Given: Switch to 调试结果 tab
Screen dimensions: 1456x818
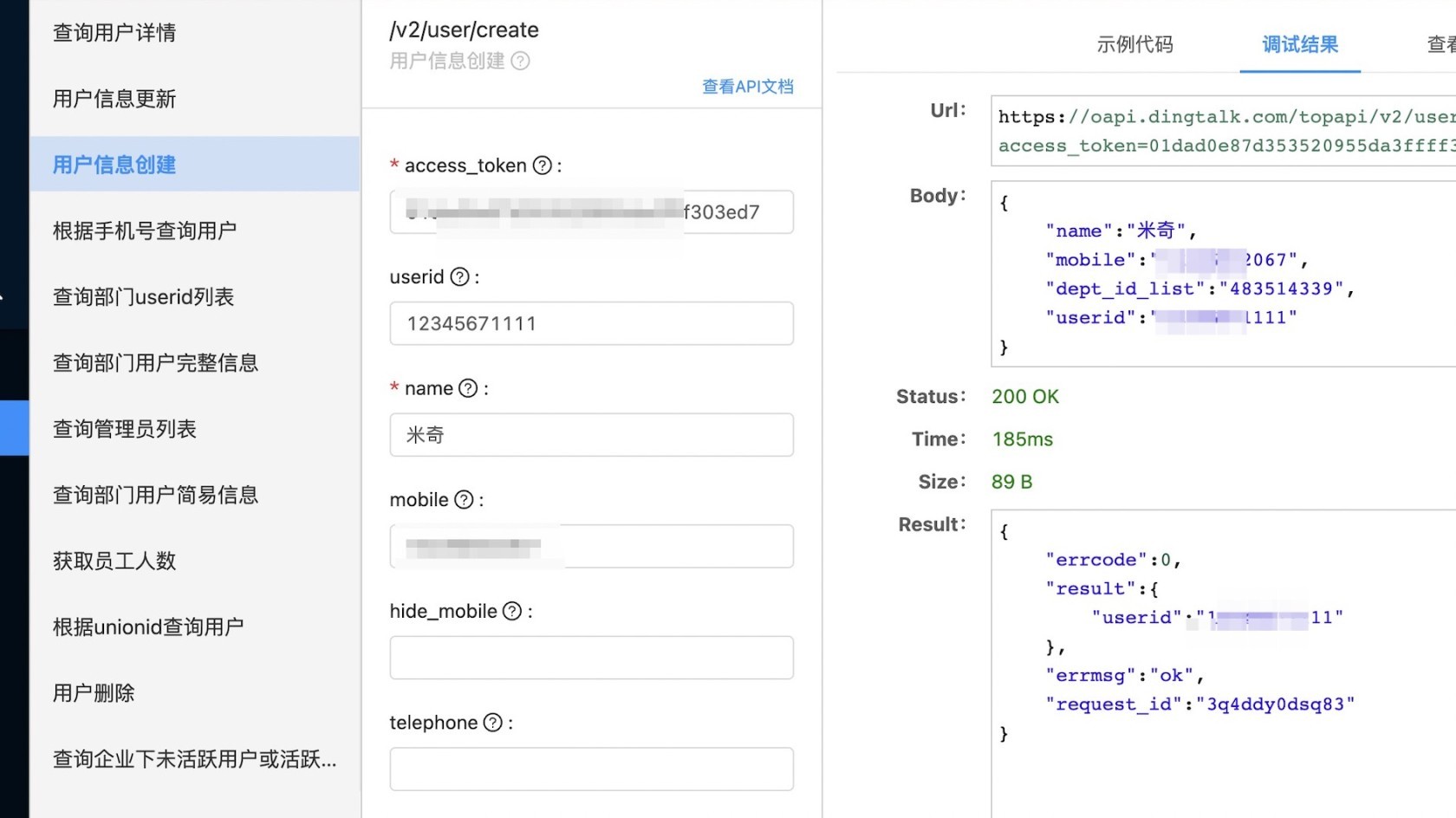Looking at the screenshot, I should 1300,44.
